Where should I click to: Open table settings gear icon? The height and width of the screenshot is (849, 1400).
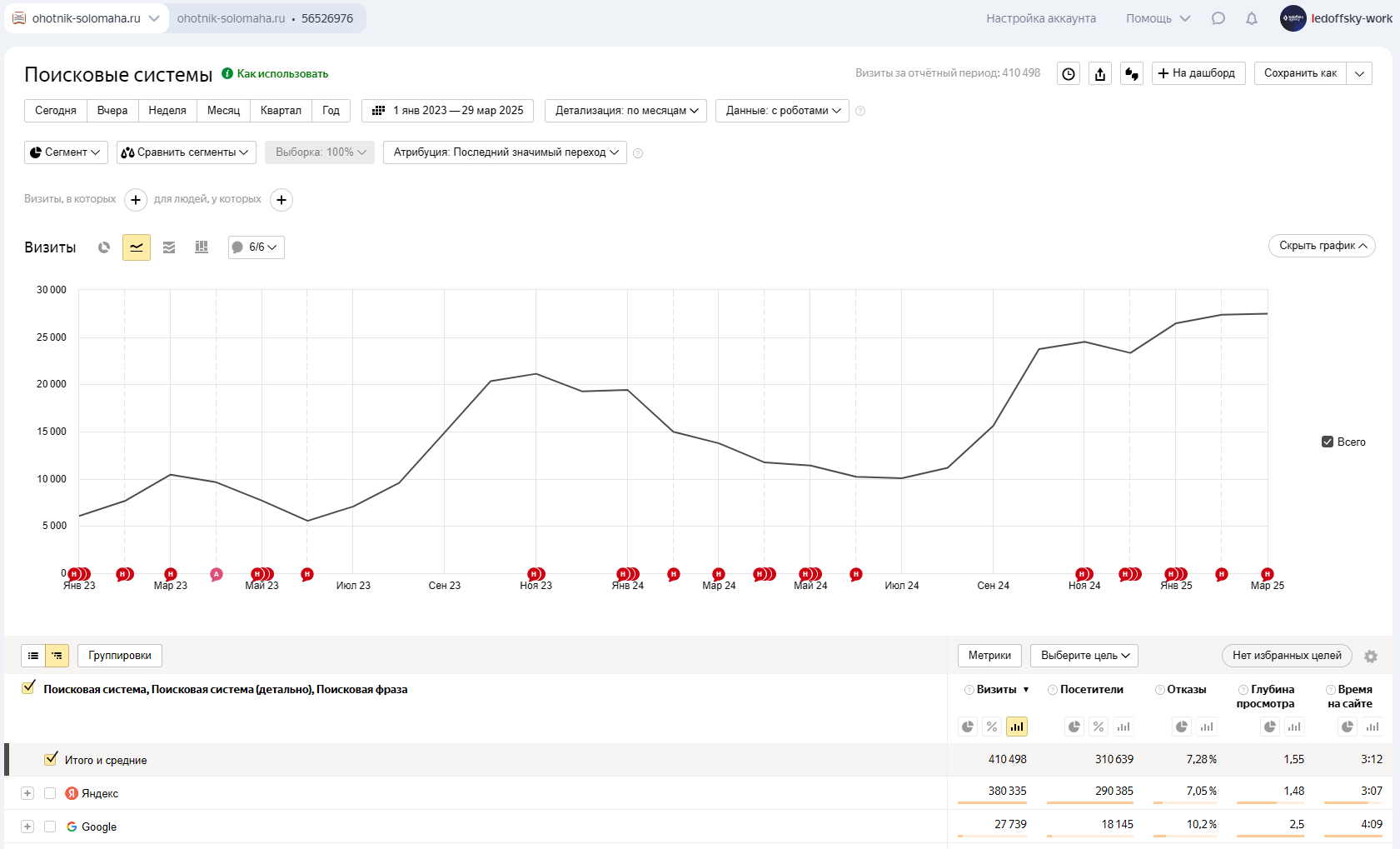[x=1371, y=657]
